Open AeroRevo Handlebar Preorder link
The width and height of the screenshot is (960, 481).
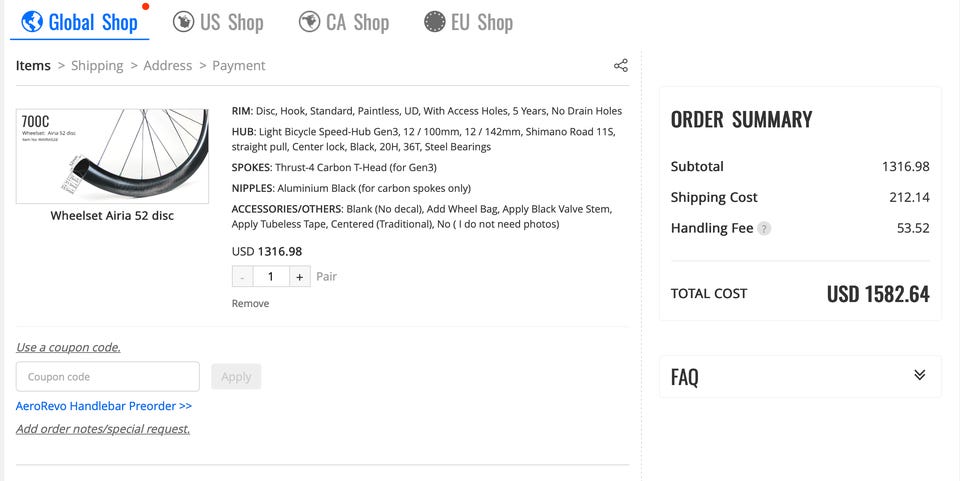coord(104,406)
